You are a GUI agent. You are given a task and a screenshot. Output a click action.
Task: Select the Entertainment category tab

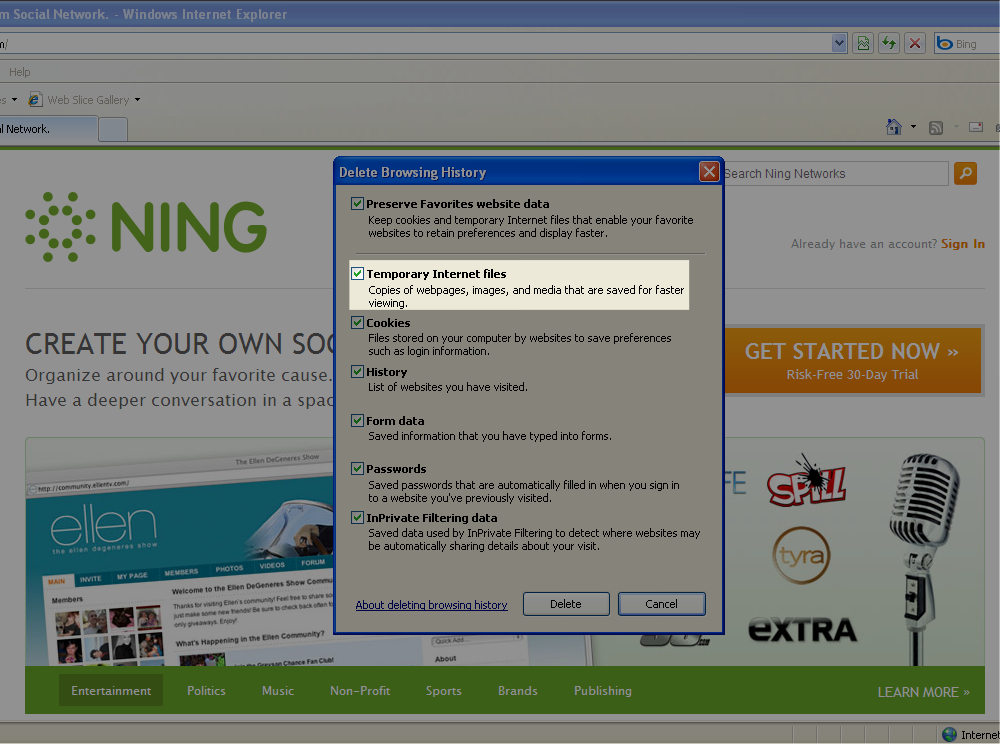click(111, 690)
